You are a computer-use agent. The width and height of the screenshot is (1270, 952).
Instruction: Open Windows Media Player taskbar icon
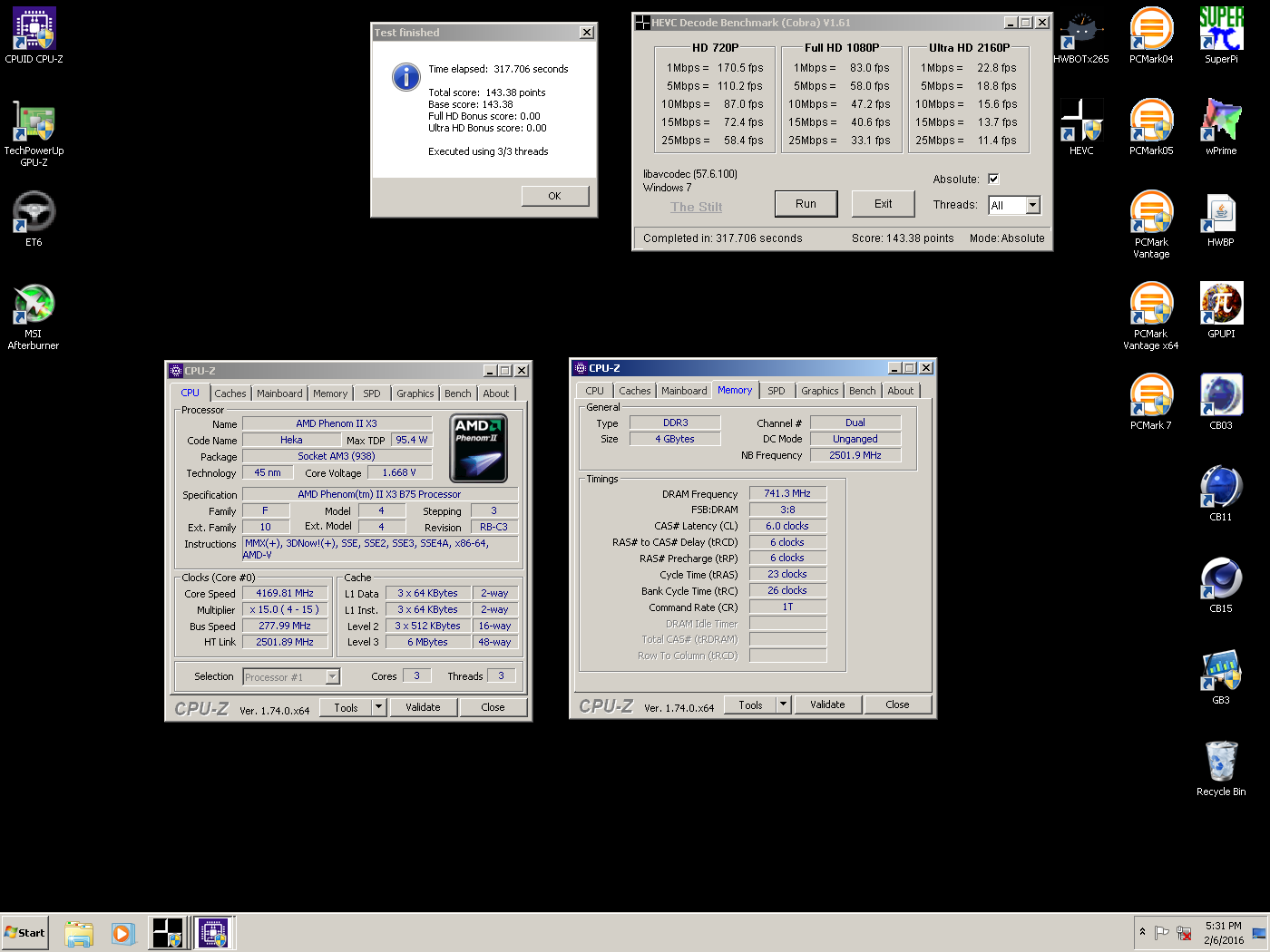tap(123, 933)
